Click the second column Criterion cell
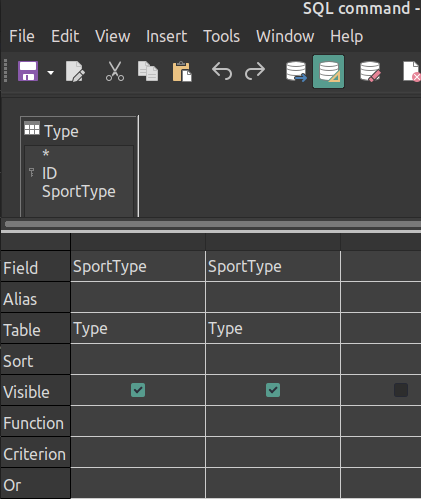Screen dimensions: 421x499 (x=273, y=452)
